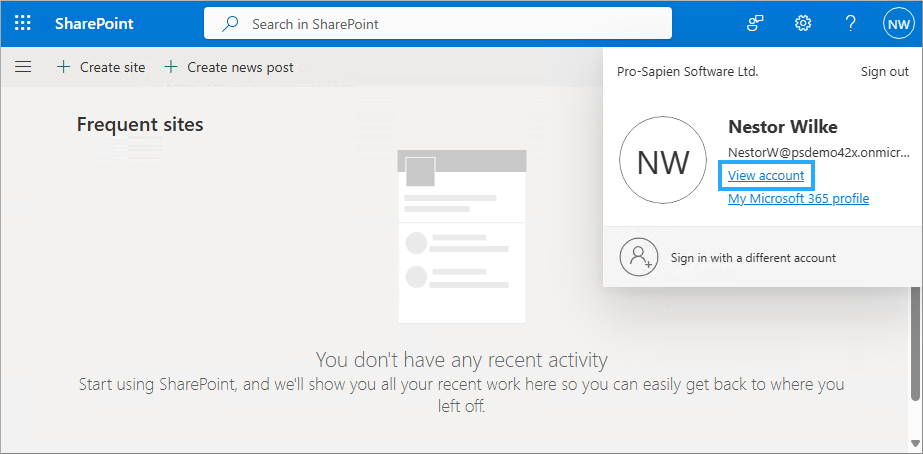The image size is (923, 454).
Task: Click the page vertical scrollbar
Action: 917,342
